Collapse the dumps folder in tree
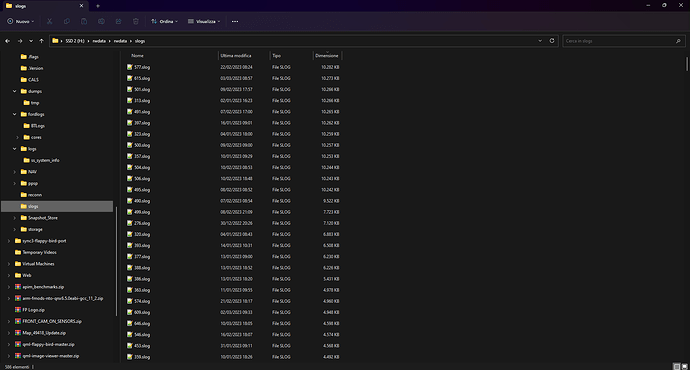 click(x=15, y=91)
